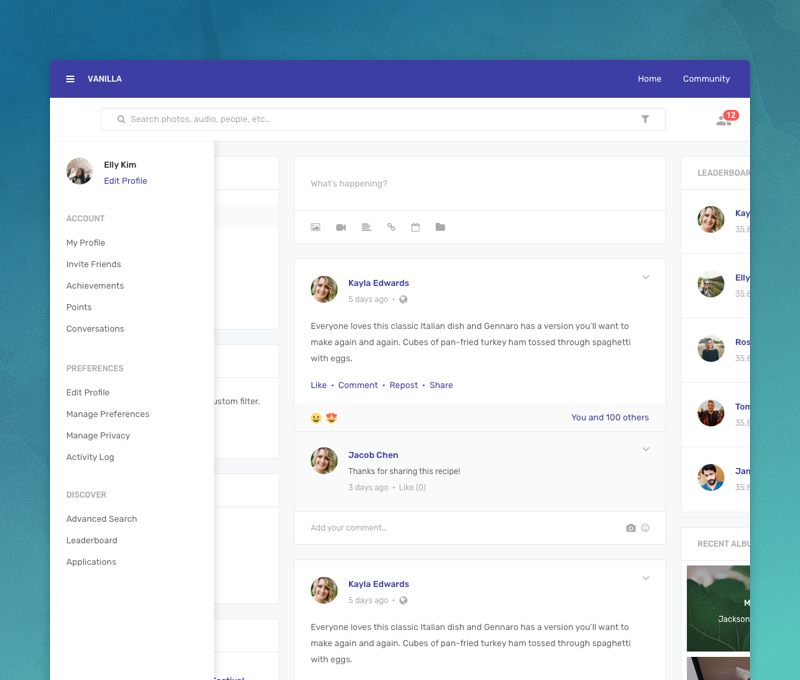This screenshot has width=800, height=680.
Task: Open Kayla Edwards' name on the lower post
Action: 379,584
